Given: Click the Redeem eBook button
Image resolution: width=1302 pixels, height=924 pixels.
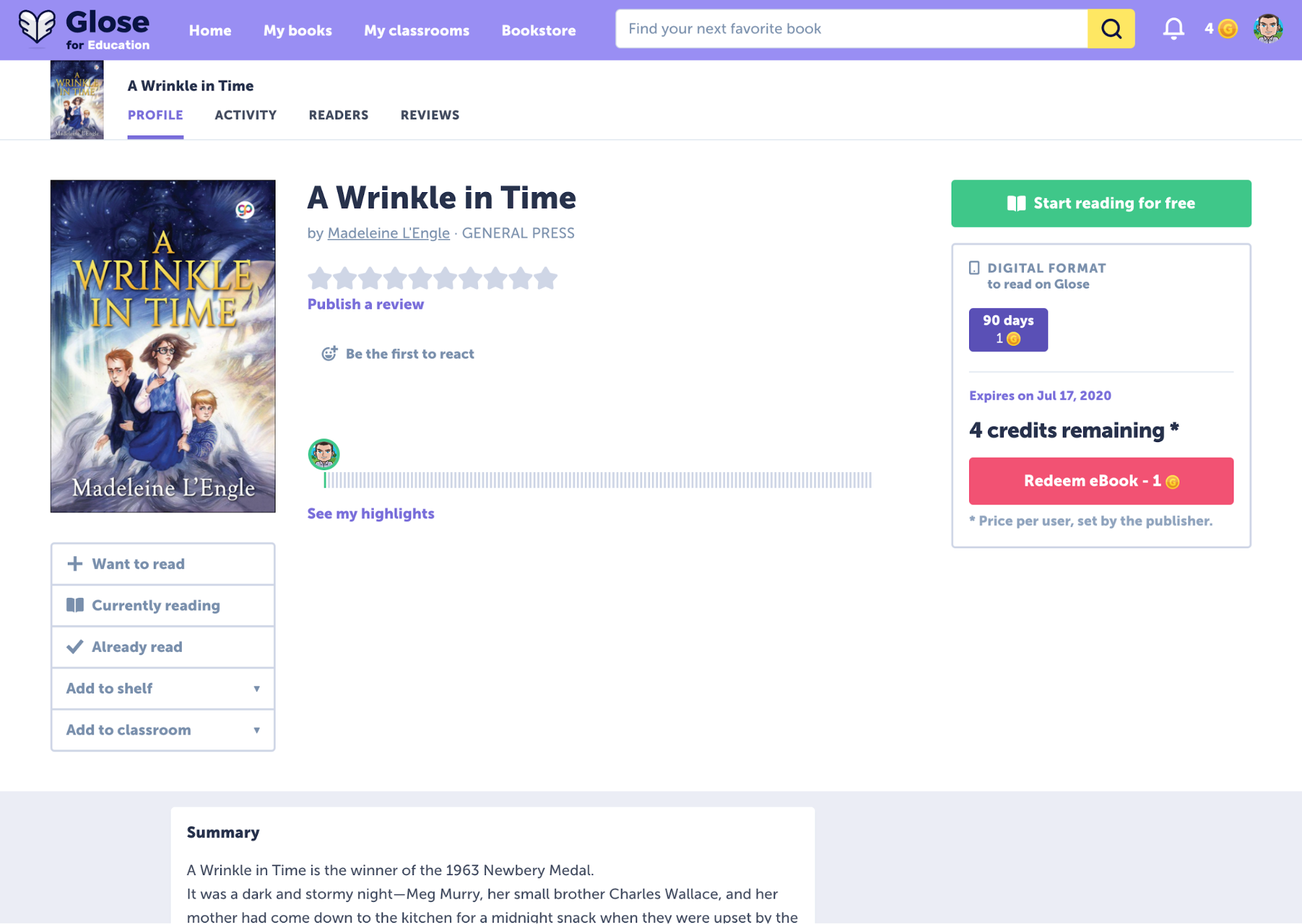Looking at the screenshot, I should (x=1101, y=481).
